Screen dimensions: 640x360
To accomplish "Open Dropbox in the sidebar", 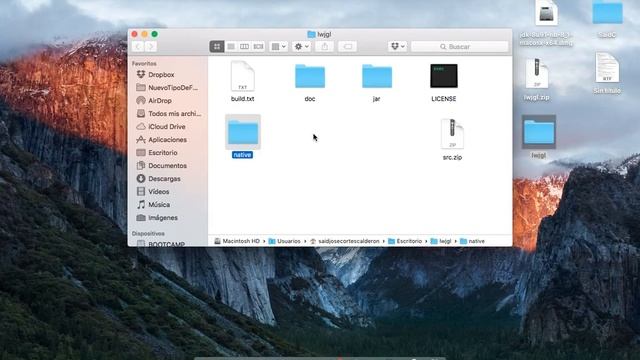I will tap(161, 75).
